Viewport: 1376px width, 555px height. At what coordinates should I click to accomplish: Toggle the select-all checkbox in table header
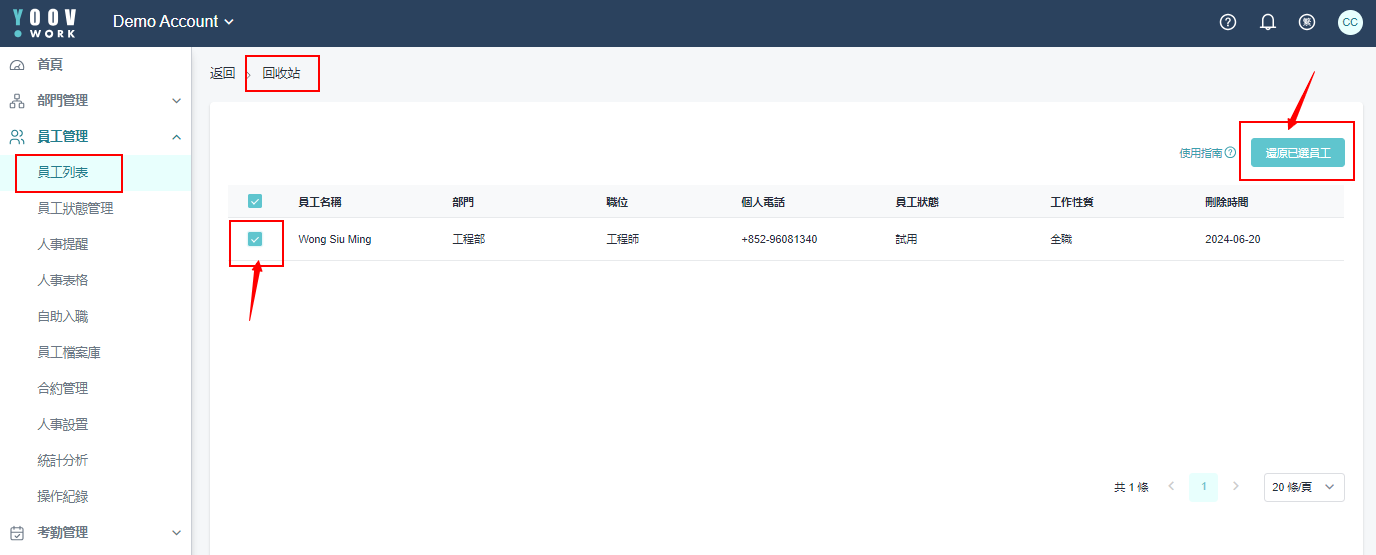tap(255, 201)
